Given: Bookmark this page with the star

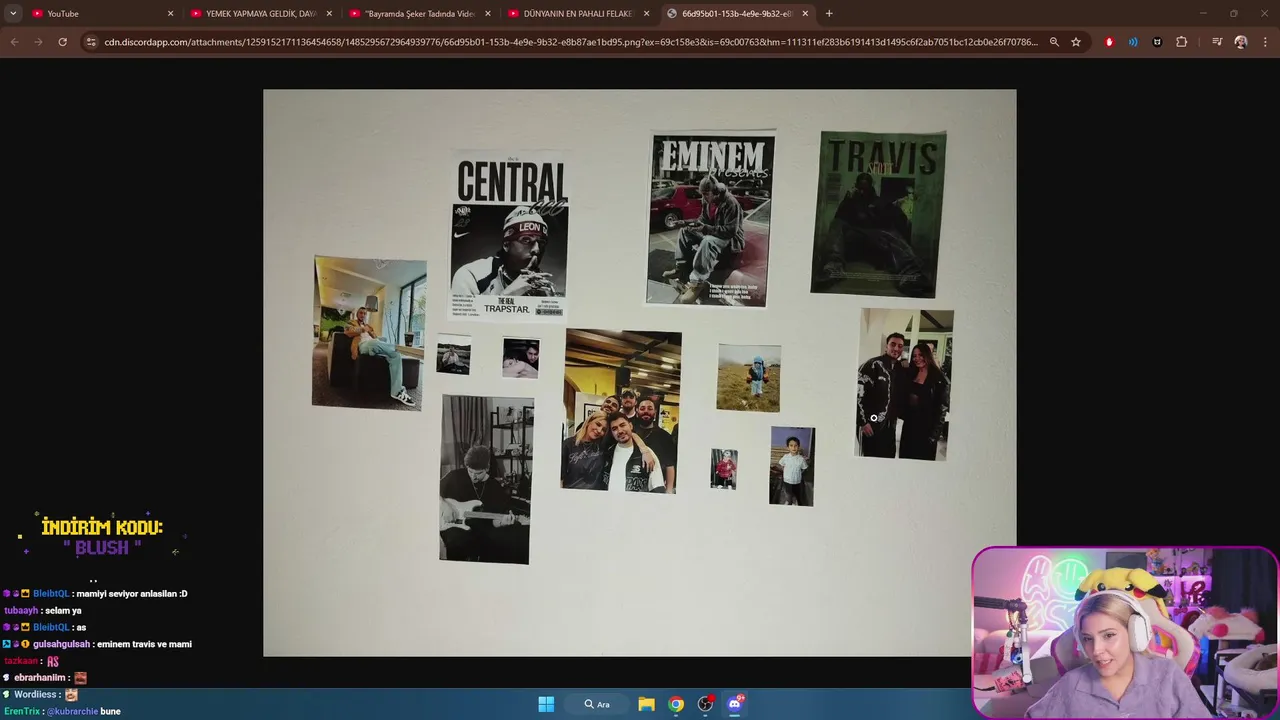Looking at the screenshot, I should coord(1076,42).
